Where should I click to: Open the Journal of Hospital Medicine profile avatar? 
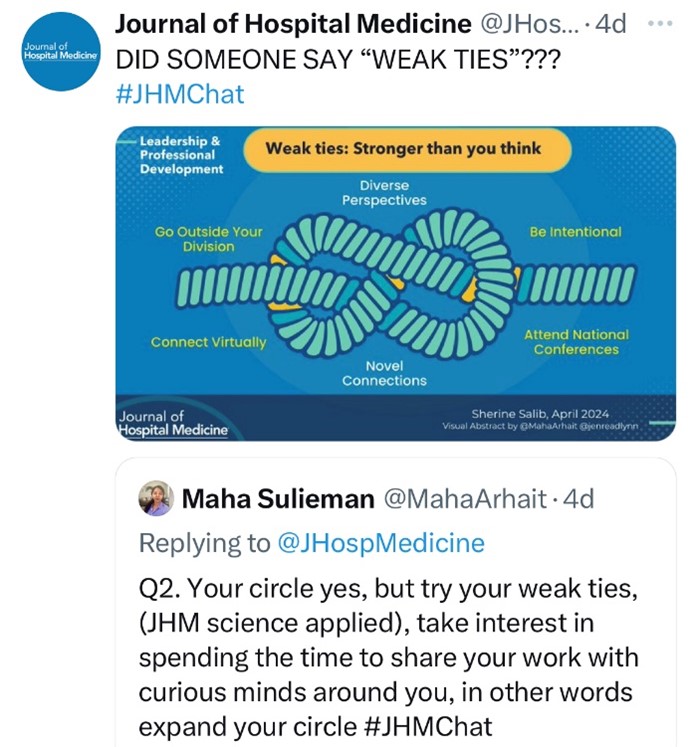point(58,52)
